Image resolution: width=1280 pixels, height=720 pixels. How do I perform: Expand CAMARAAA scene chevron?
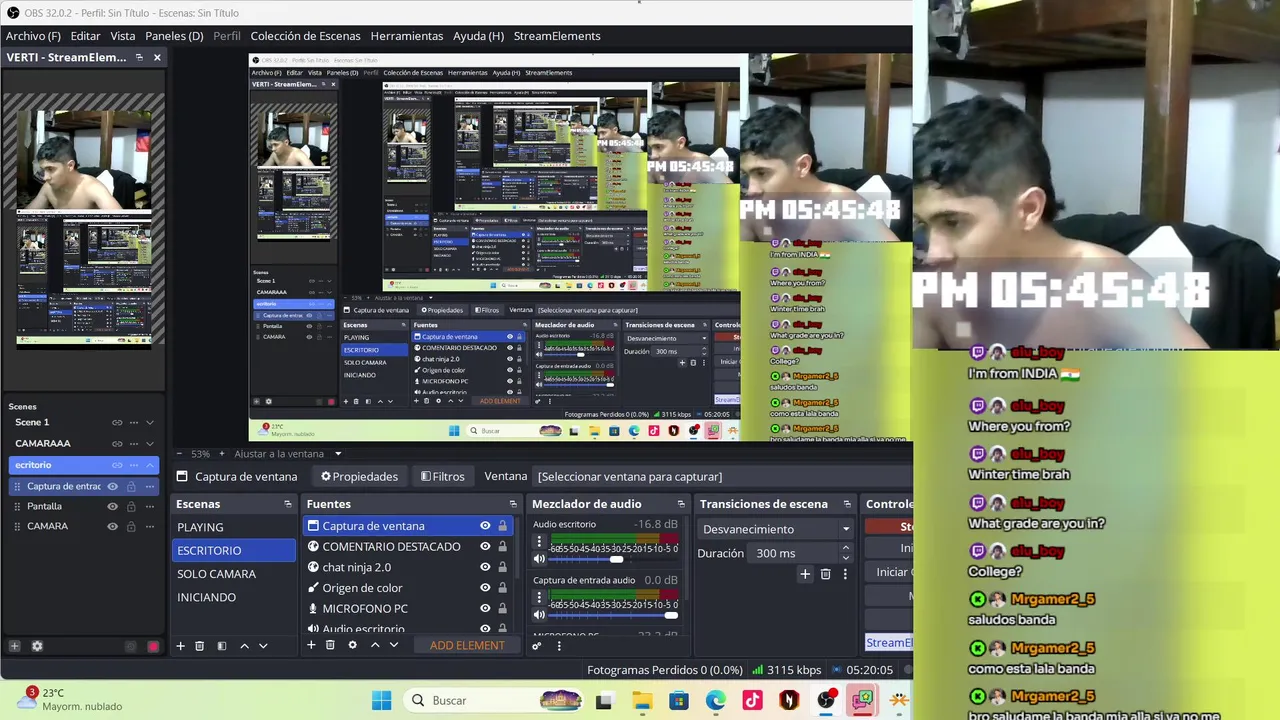click(150, 444)
